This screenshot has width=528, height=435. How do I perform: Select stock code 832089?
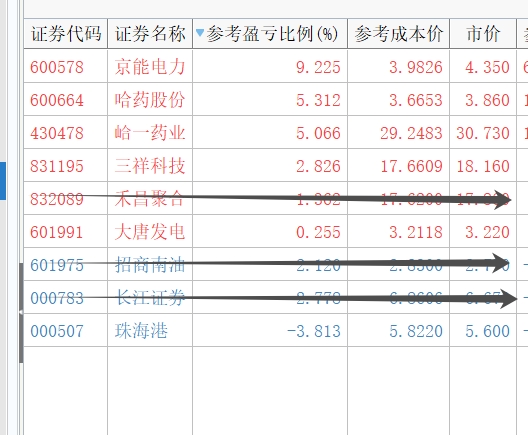57,199
